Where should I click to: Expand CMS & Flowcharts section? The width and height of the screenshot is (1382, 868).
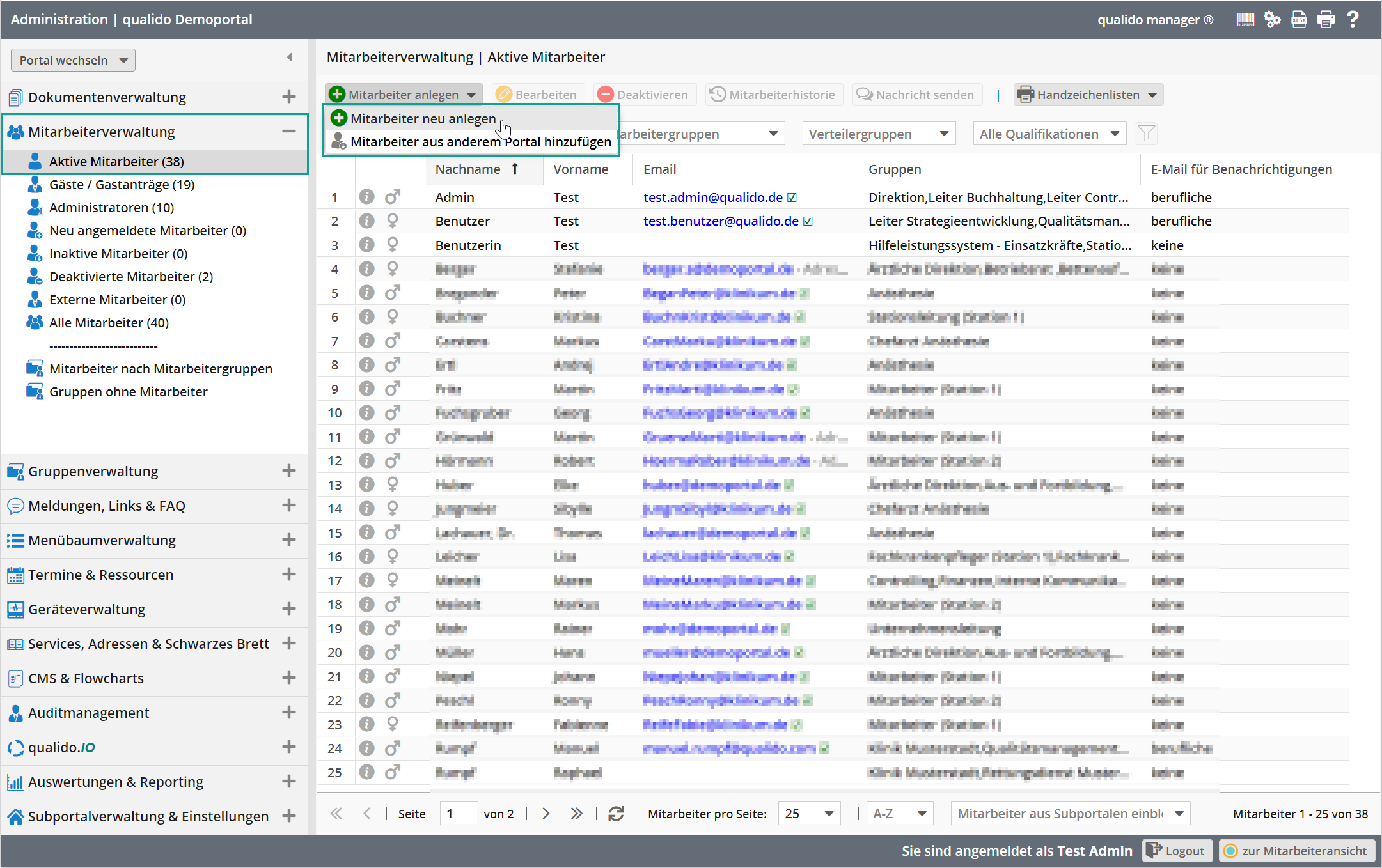click(x=289, y=678)
